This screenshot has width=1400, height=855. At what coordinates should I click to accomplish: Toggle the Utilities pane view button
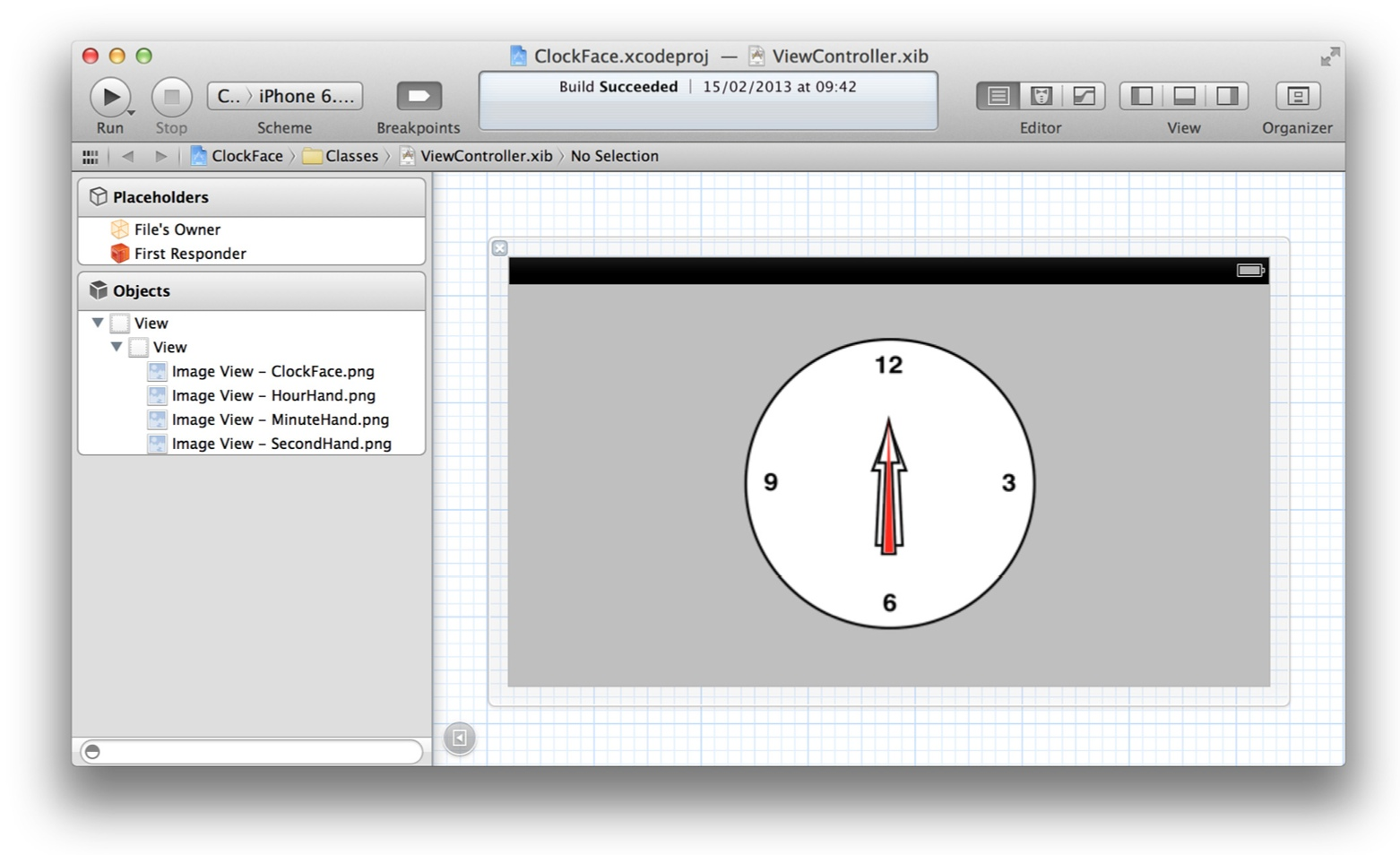click(1227, 96)
